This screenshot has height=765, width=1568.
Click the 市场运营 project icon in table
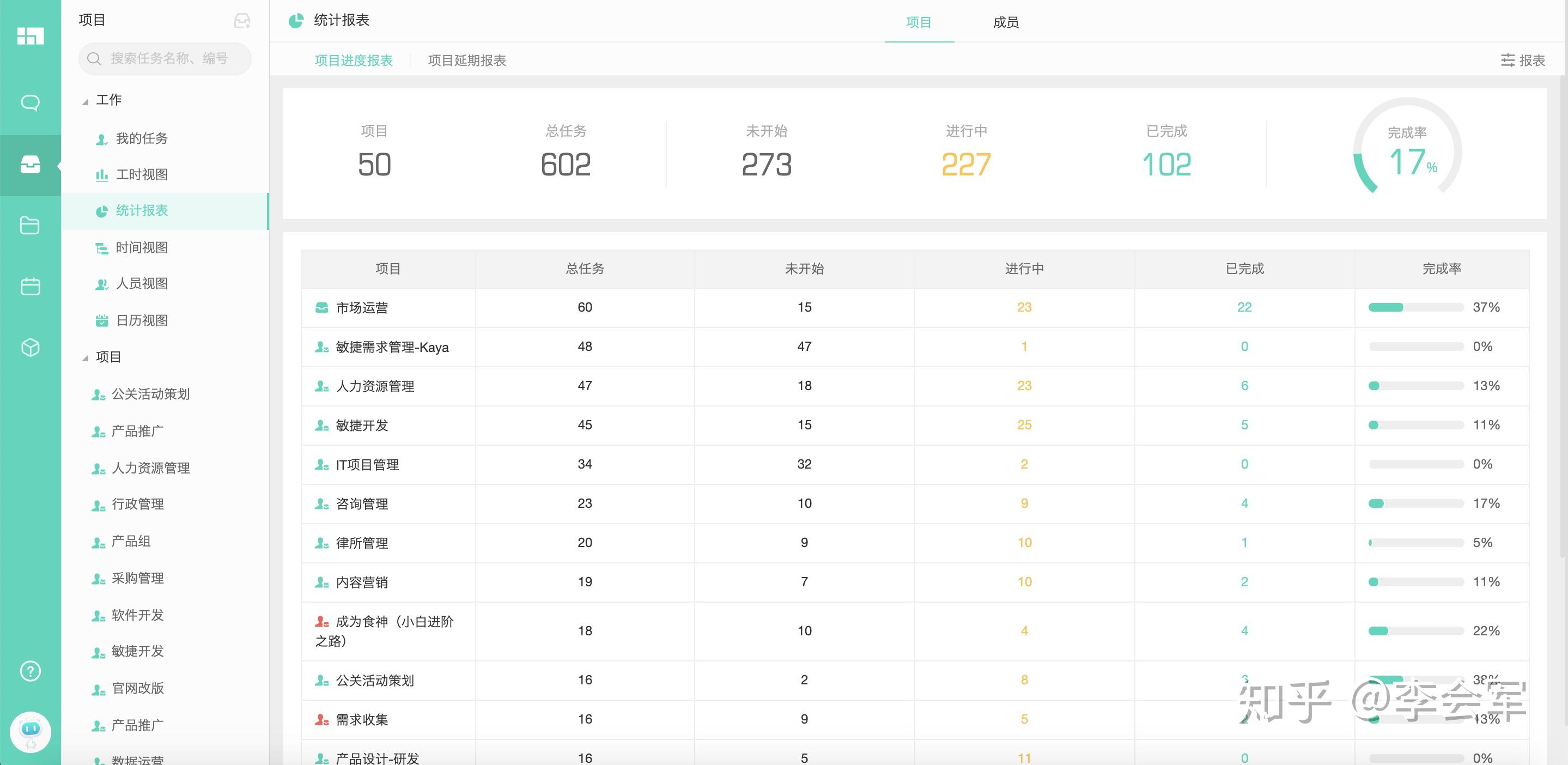tap(321, 307)
